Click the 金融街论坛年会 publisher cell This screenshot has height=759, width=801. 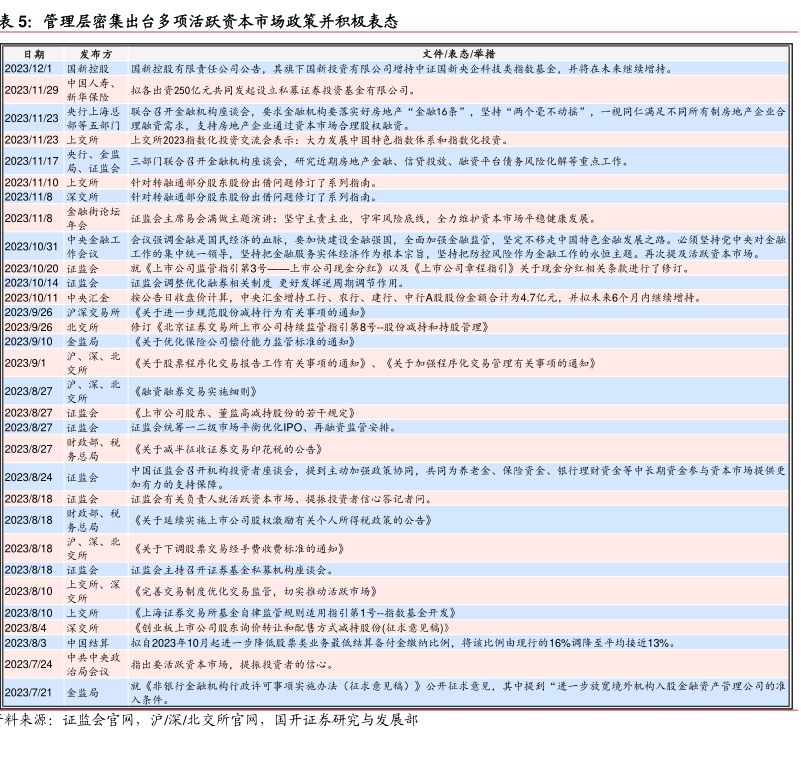pos(95,218)
